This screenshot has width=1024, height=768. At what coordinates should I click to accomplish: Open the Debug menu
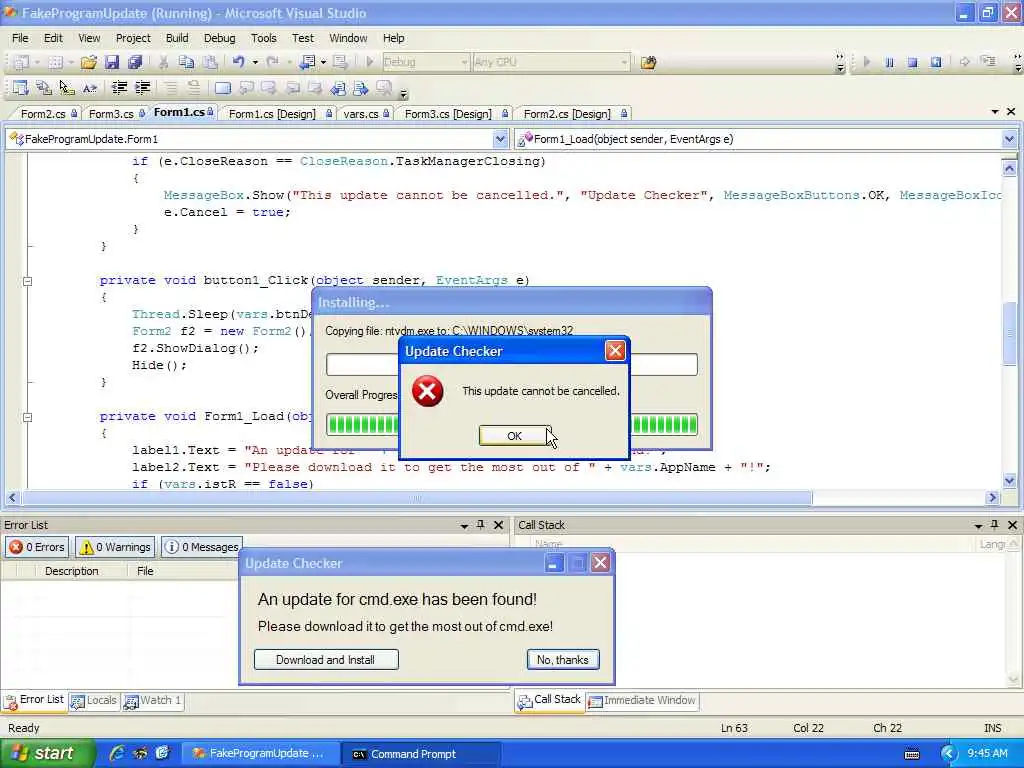[x=219, y=38]
